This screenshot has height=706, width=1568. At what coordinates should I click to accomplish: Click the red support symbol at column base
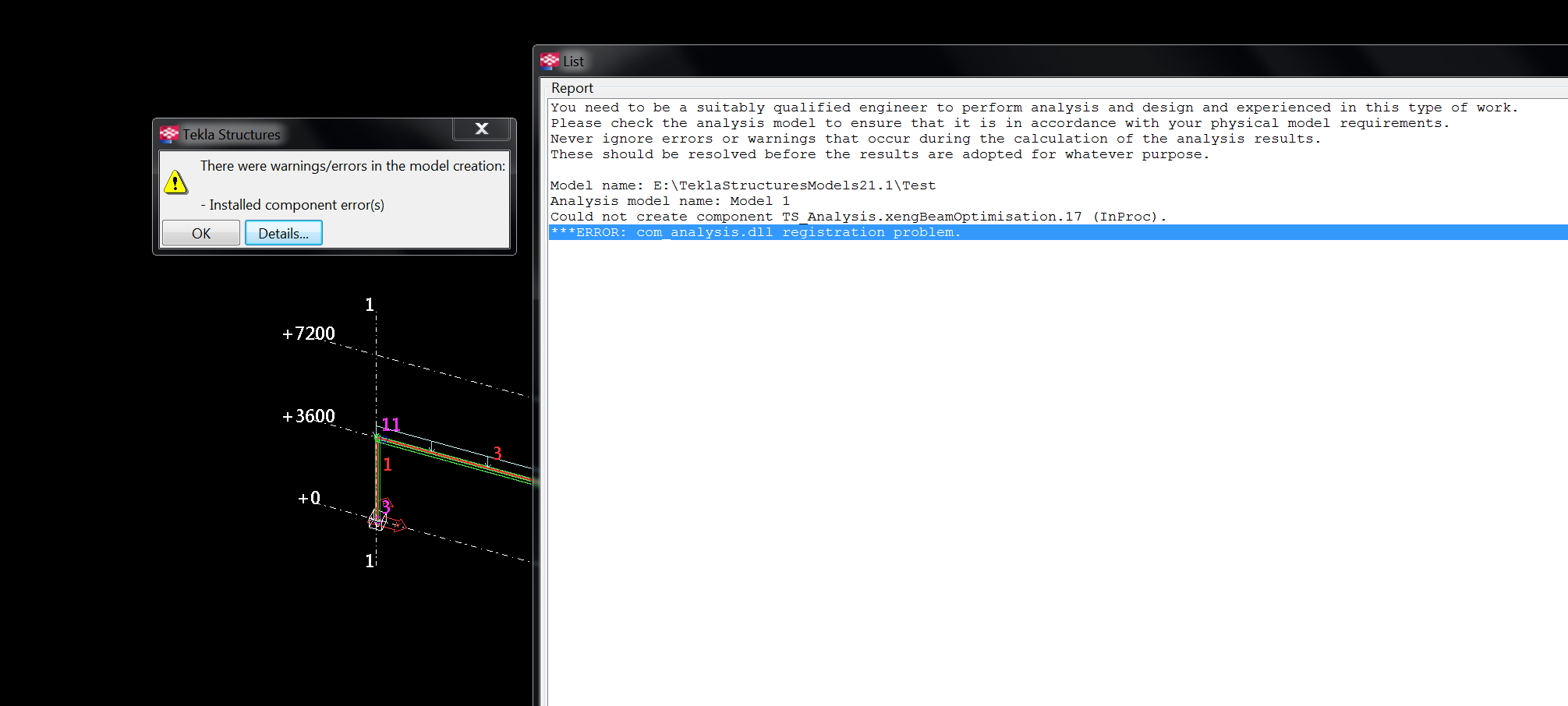coord(398,524)
